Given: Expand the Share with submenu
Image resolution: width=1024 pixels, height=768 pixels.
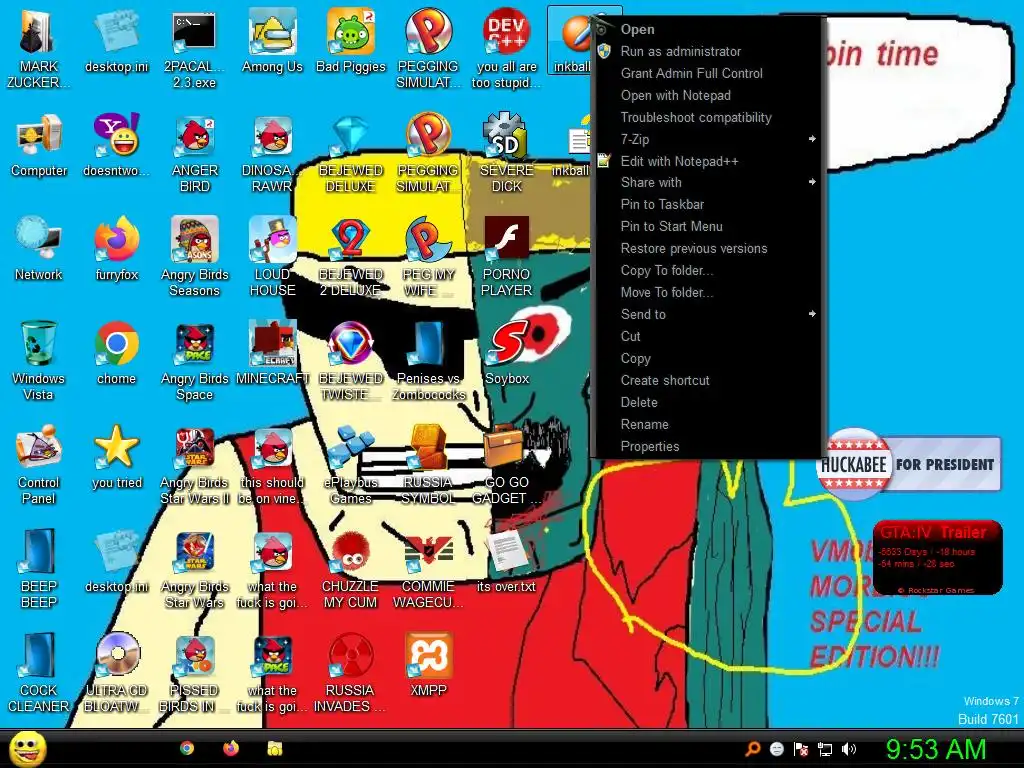Looking at the screenshot, I should pos(707,182).
